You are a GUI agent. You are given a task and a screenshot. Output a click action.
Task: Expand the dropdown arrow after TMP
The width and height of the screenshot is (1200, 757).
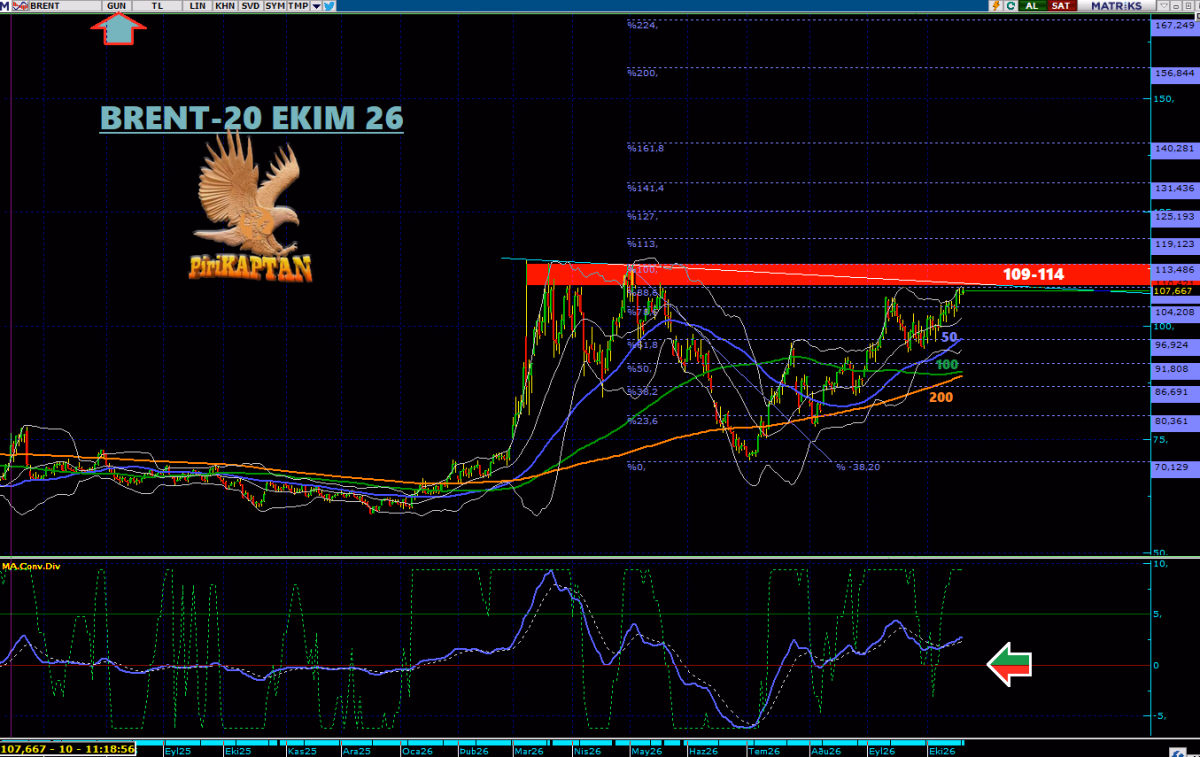click(x=317, y=6)
